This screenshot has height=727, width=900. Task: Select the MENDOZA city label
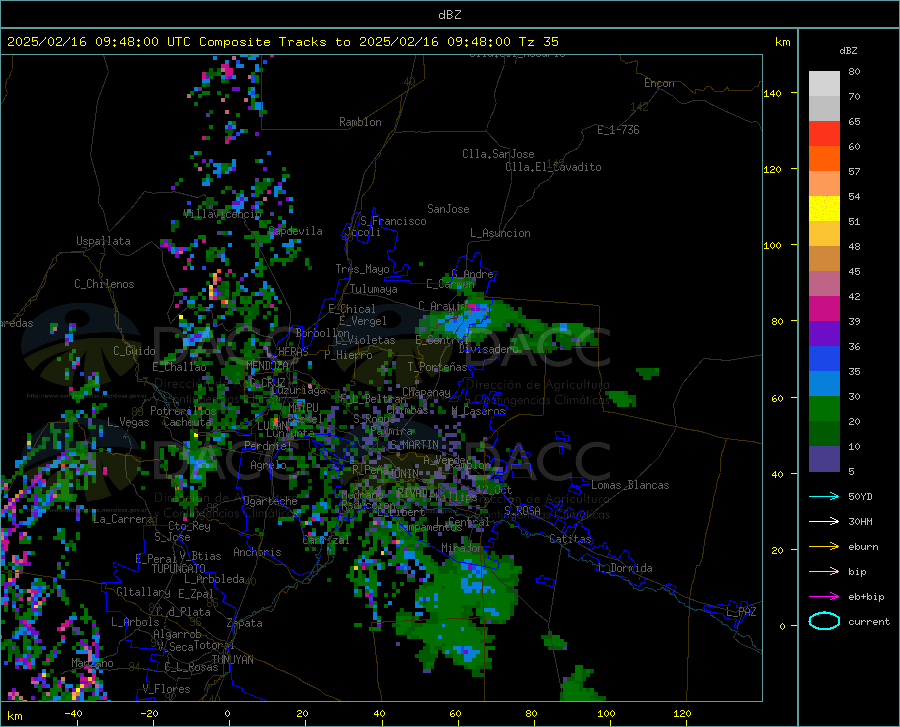[267, 365]
